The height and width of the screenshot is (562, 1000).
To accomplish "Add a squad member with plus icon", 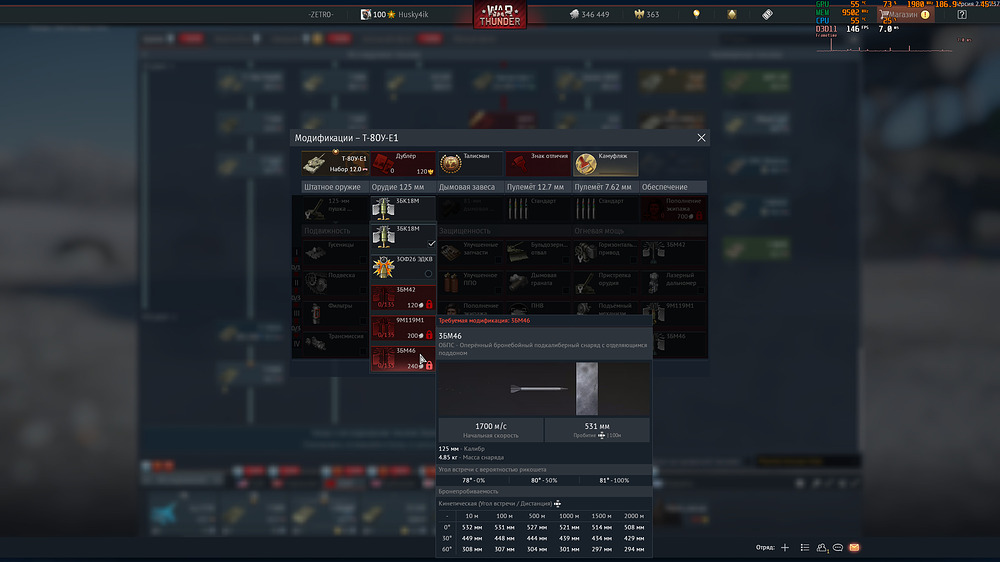I will 785,548.
